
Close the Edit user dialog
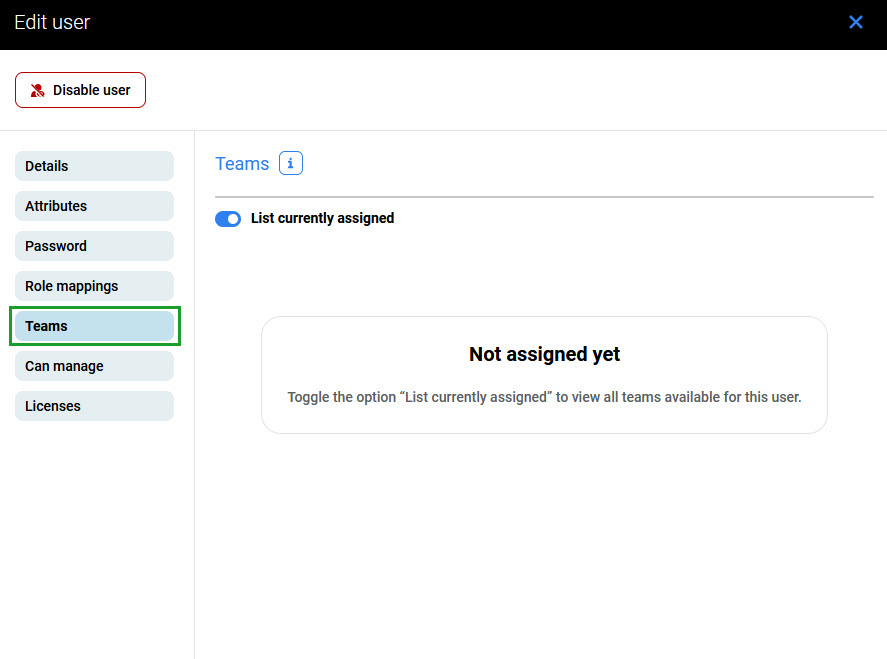coord(855,22)
